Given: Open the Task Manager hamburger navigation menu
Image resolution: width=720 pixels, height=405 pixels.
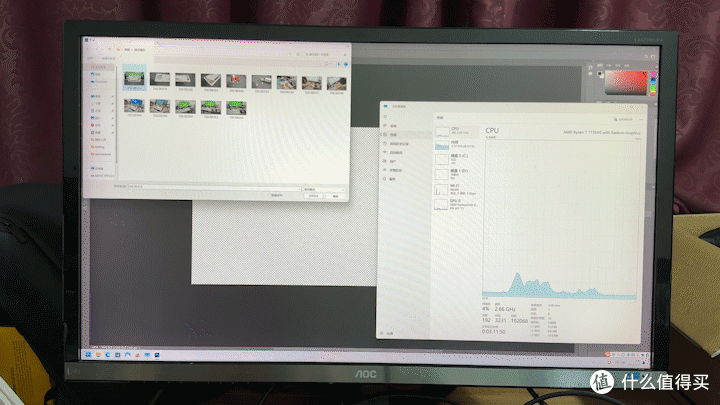Looking at the screenshot, I should tap(385, 117).
